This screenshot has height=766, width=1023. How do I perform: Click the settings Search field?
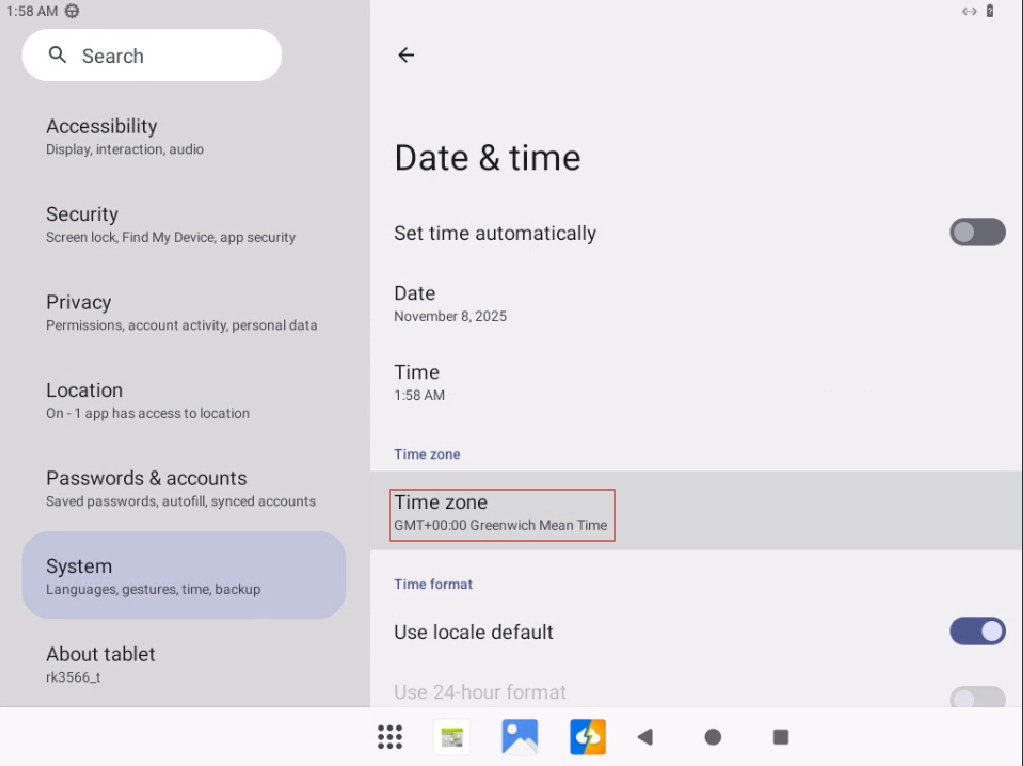(152, 55)
